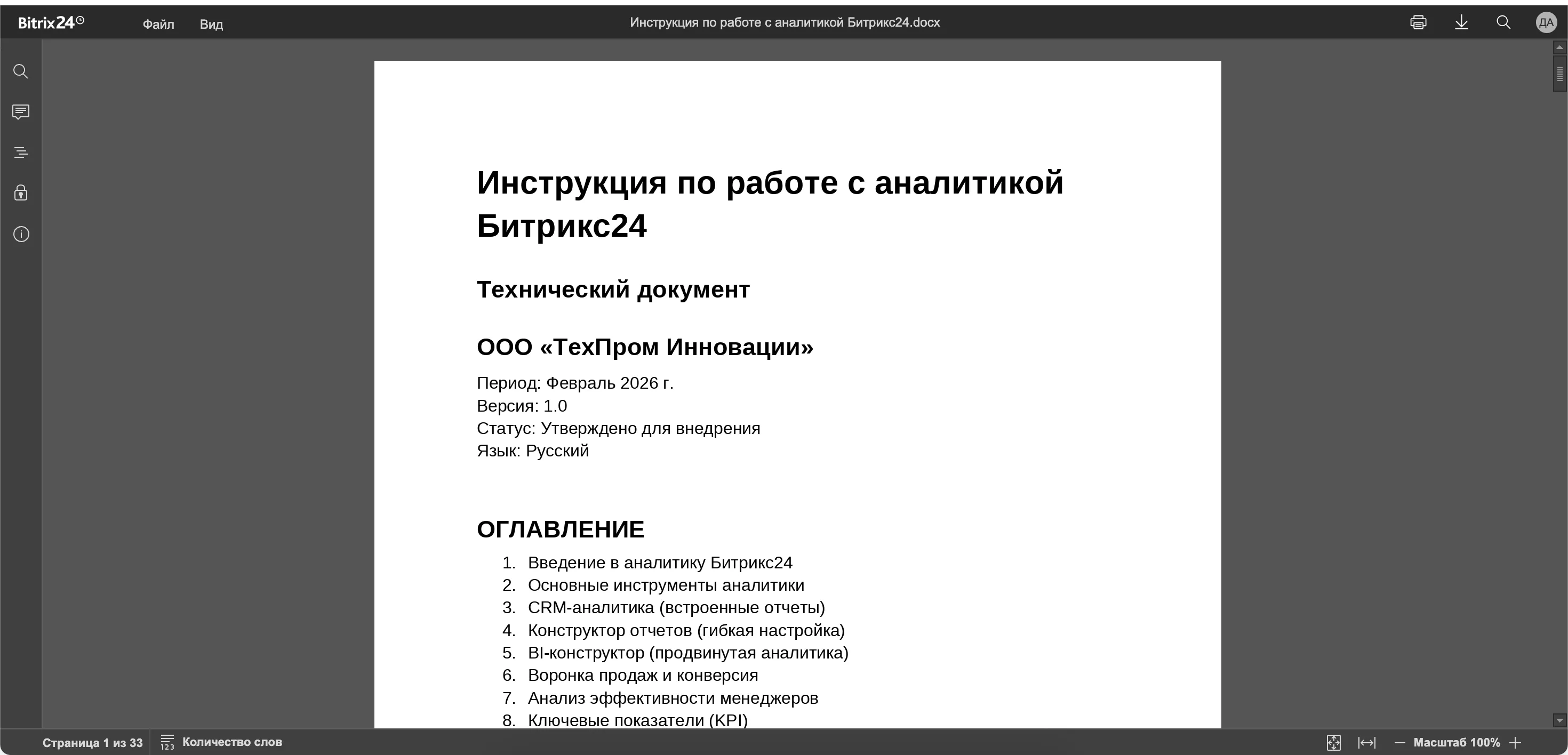The image size is (1568, 755).
Task: Show the document headings navigation panel
Action: (x=21, y=152)
